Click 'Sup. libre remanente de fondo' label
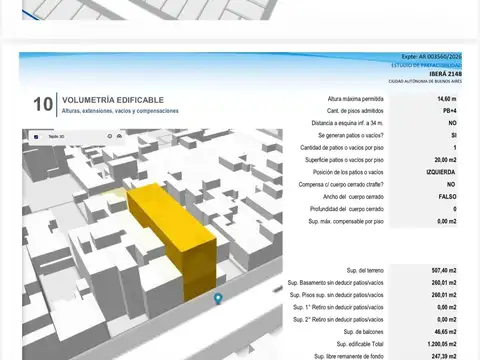The width and height of the screenshot is (480, 360). (349, 356)
